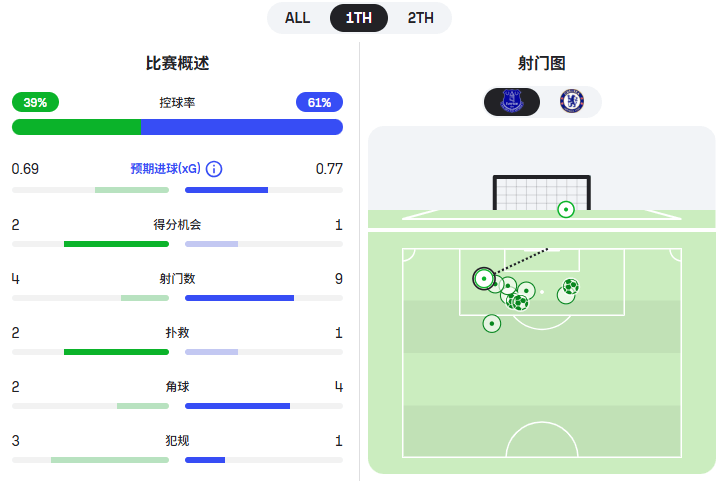The image size is (723, 481).
Task: Click the 控球率 possession bar
Action: tap(177, 127)
